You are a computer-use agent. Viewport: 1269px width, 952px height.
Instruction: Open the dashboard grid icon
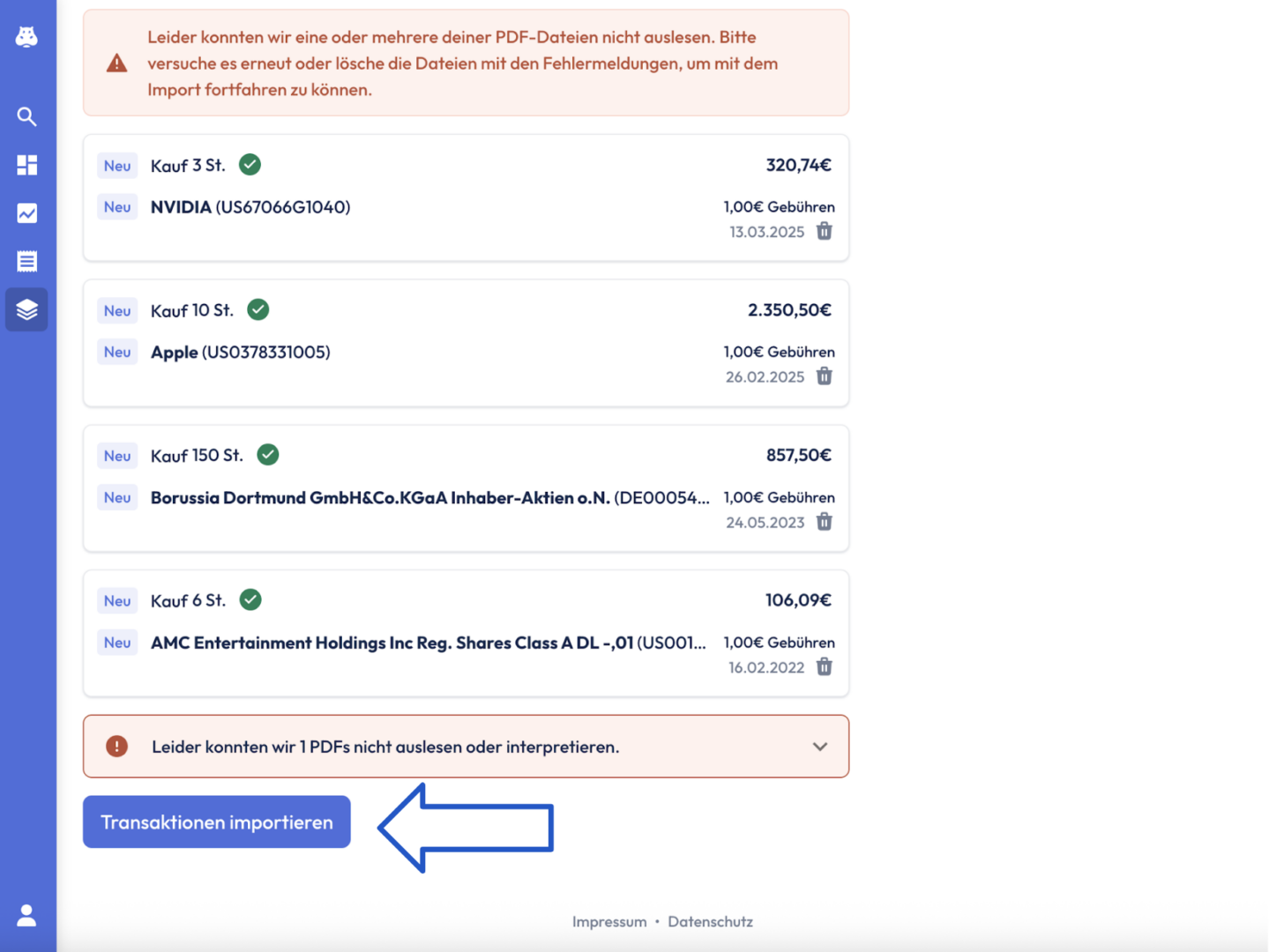26,165
